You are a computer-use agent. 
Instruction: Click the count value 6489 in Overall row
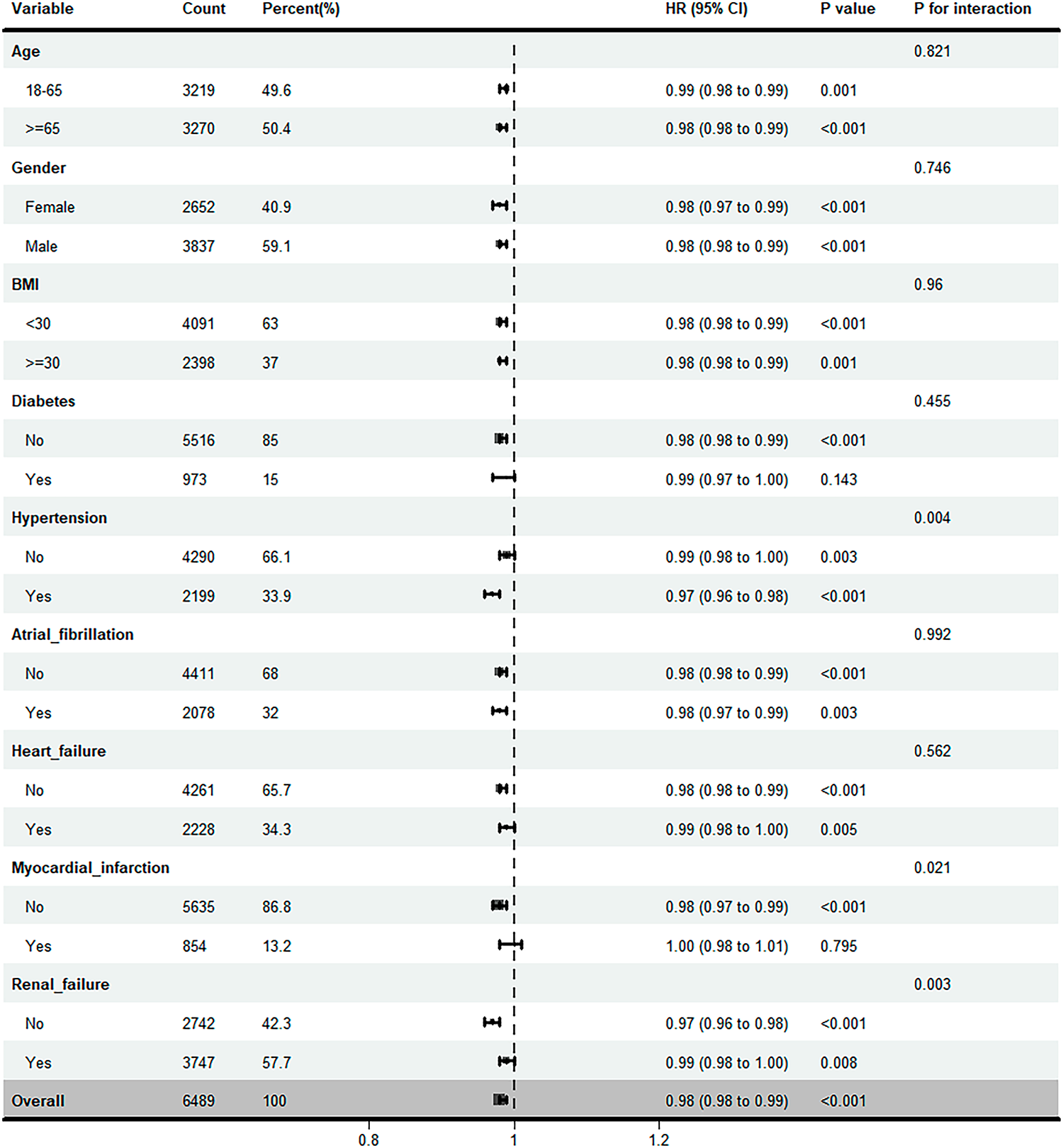[198, 1101]
